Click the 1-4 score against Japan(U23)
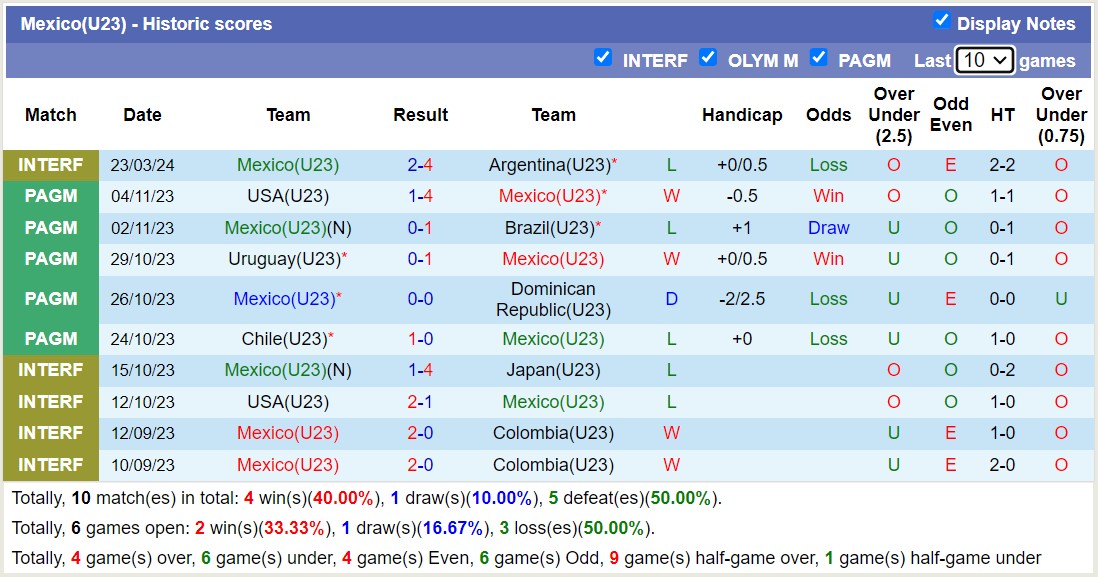Image resolution: width=1098 pixels, height=577 pixels. click(420, 370)
